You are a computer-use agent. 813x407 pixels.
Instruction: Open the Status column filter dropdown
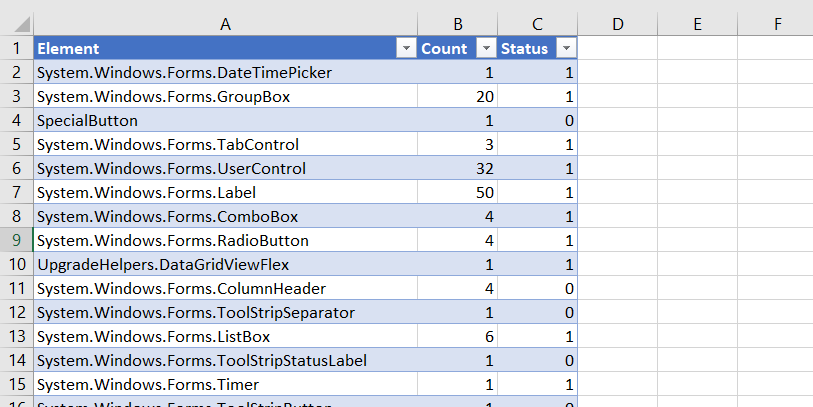tap(565, 48)
